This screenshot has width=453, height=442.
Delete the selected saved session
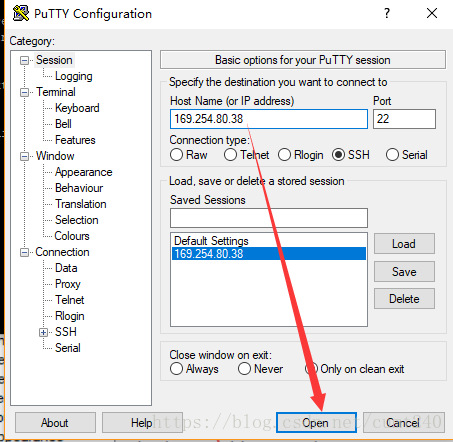pyautogui.click(x=404, y=299)
